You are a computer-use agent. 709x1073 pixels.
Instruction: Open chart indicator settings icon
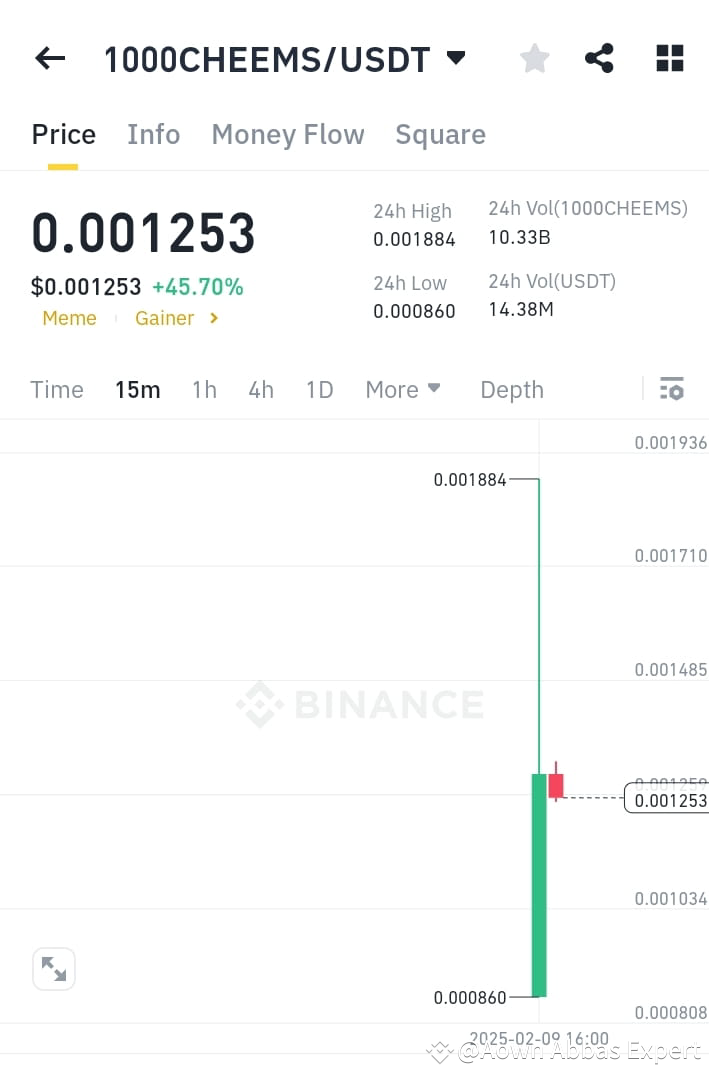tap(672, 388)
